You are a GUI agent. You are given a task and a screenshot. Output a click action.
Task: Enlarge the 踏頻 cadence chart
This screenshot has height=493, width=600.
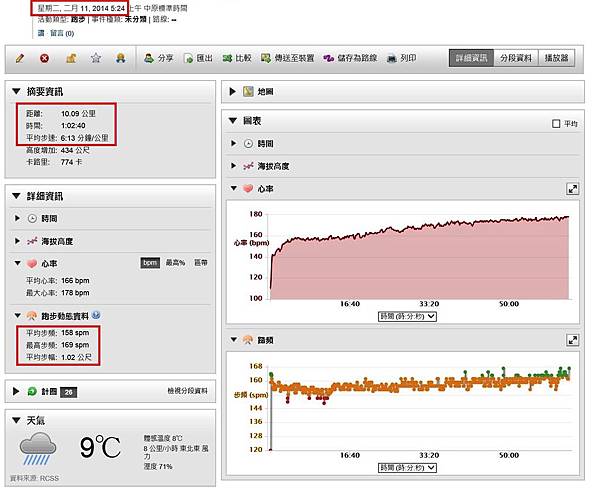pos(572,340)
